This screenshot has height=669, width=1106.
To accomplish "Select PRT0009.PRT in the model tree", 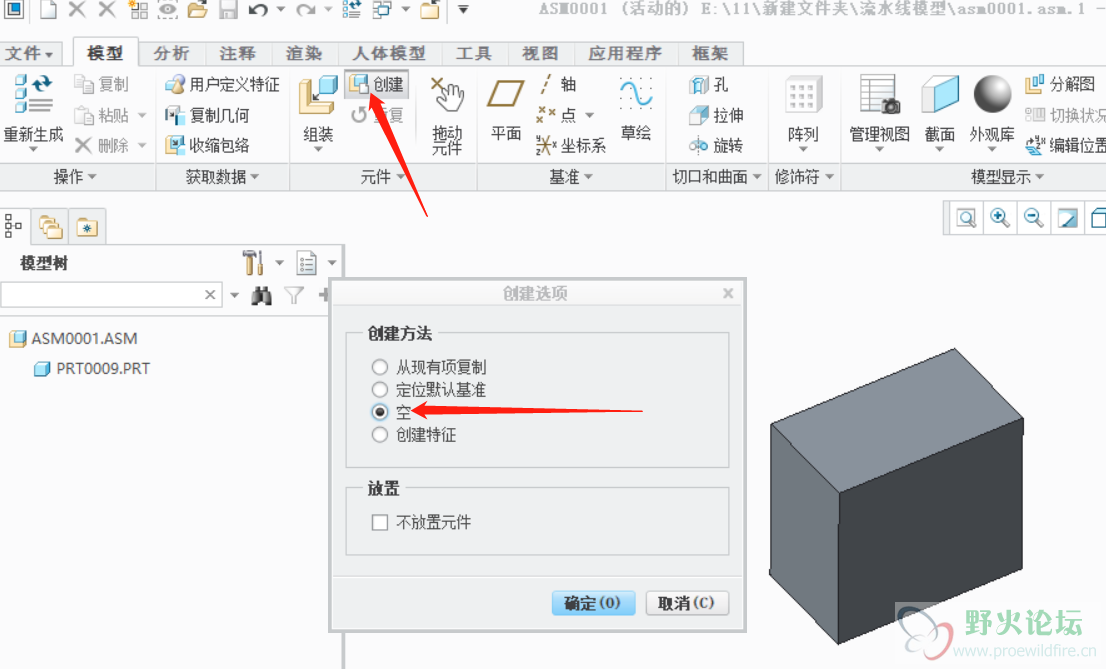I will click(x=92, y=368).
